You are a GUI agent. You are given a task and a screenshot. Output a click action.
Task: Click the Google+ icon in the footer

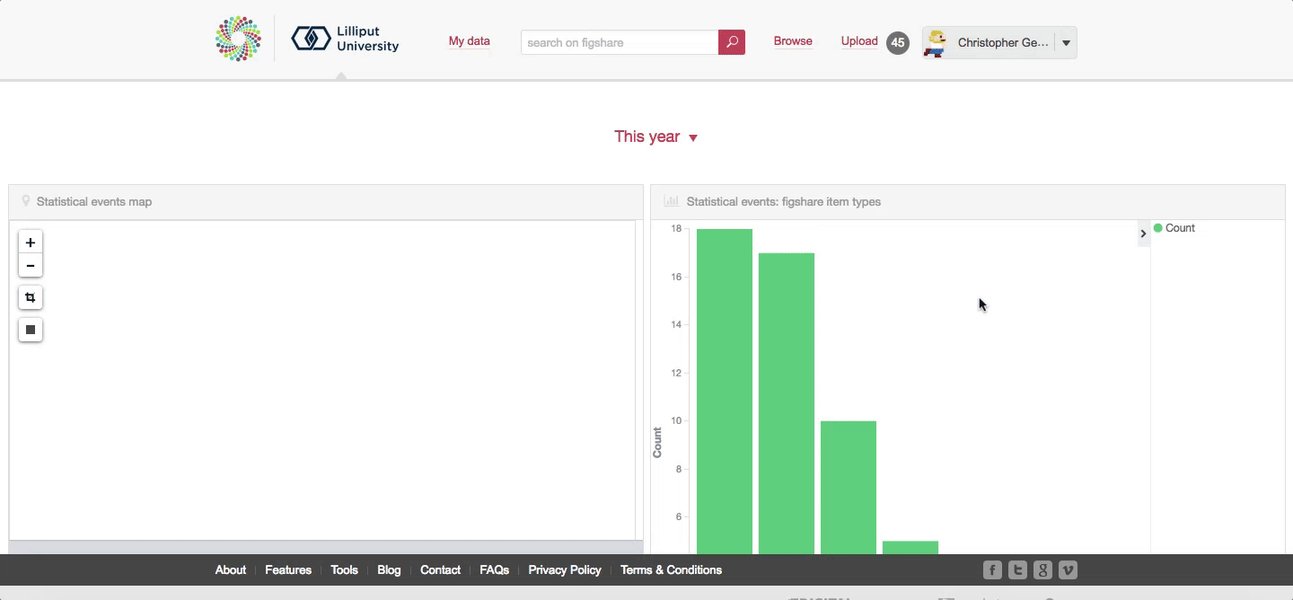click(x=1042, y=569)
